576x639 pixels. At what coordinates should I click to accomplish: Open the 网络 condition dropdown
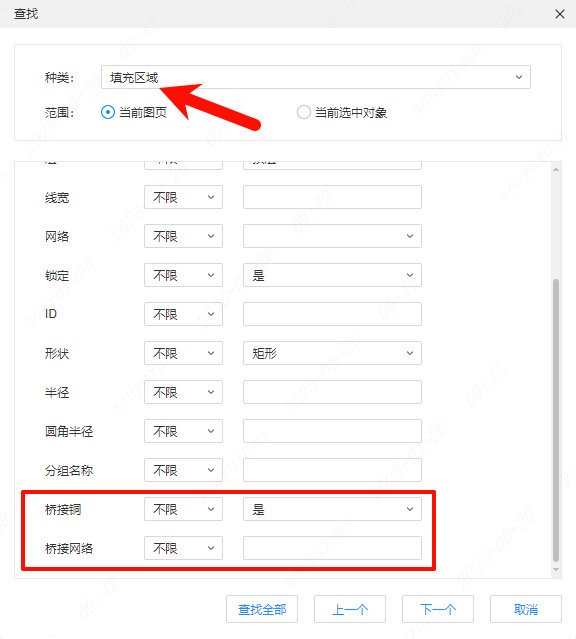tap(183, 236)
